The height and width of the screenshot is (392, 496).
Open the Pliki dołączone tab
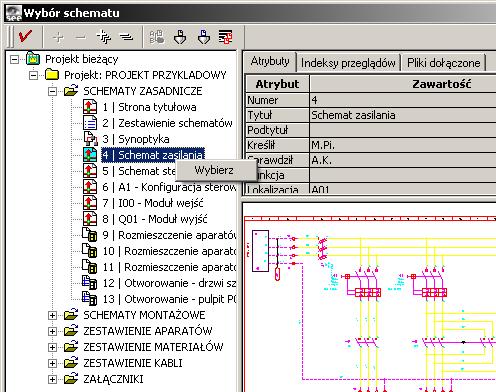click(444, 63)
